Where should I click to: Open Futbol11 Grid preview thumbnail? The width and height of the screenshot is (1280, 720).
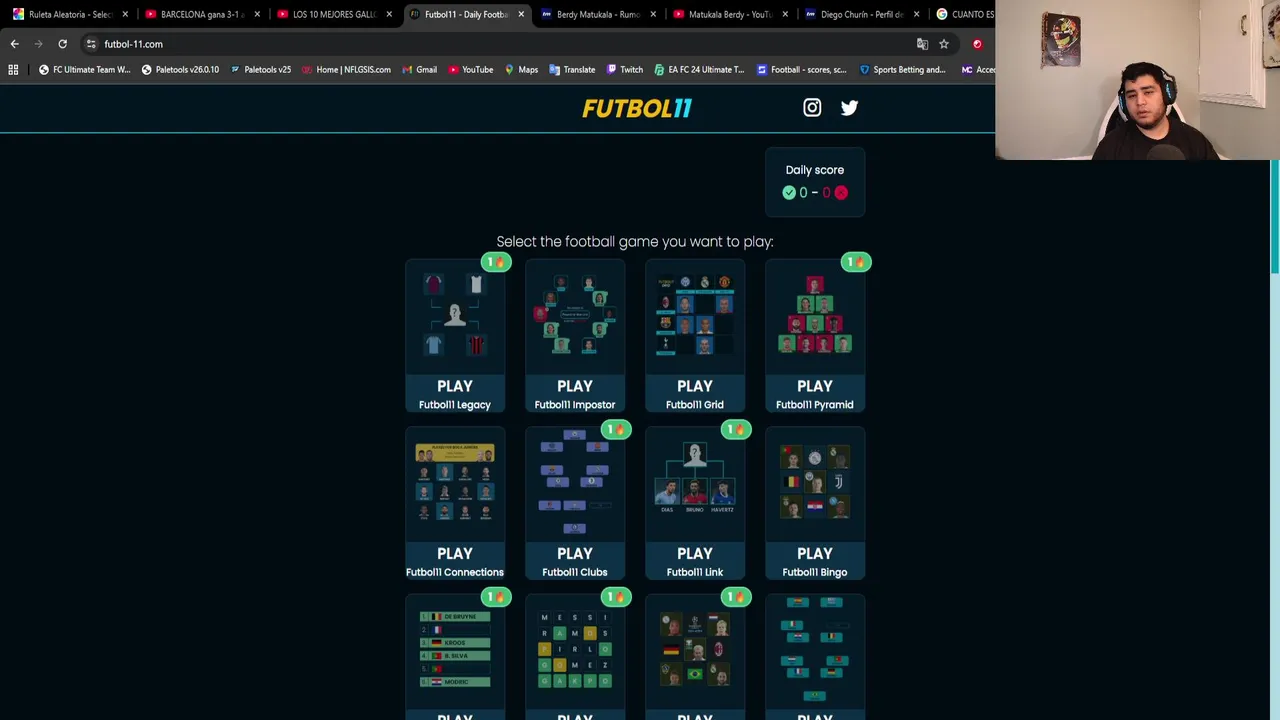click(x=695, y=316)
